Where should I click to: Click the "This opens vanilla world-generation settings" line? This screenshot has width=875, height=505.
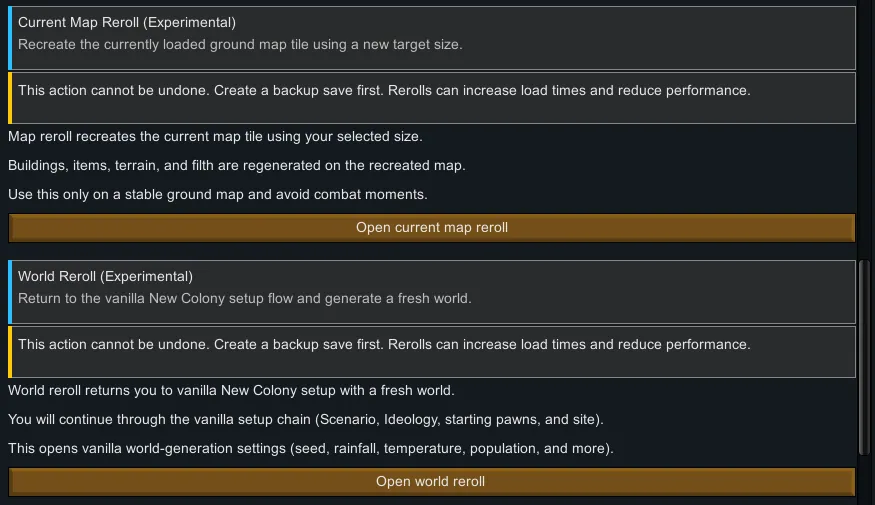click(310, 448)
